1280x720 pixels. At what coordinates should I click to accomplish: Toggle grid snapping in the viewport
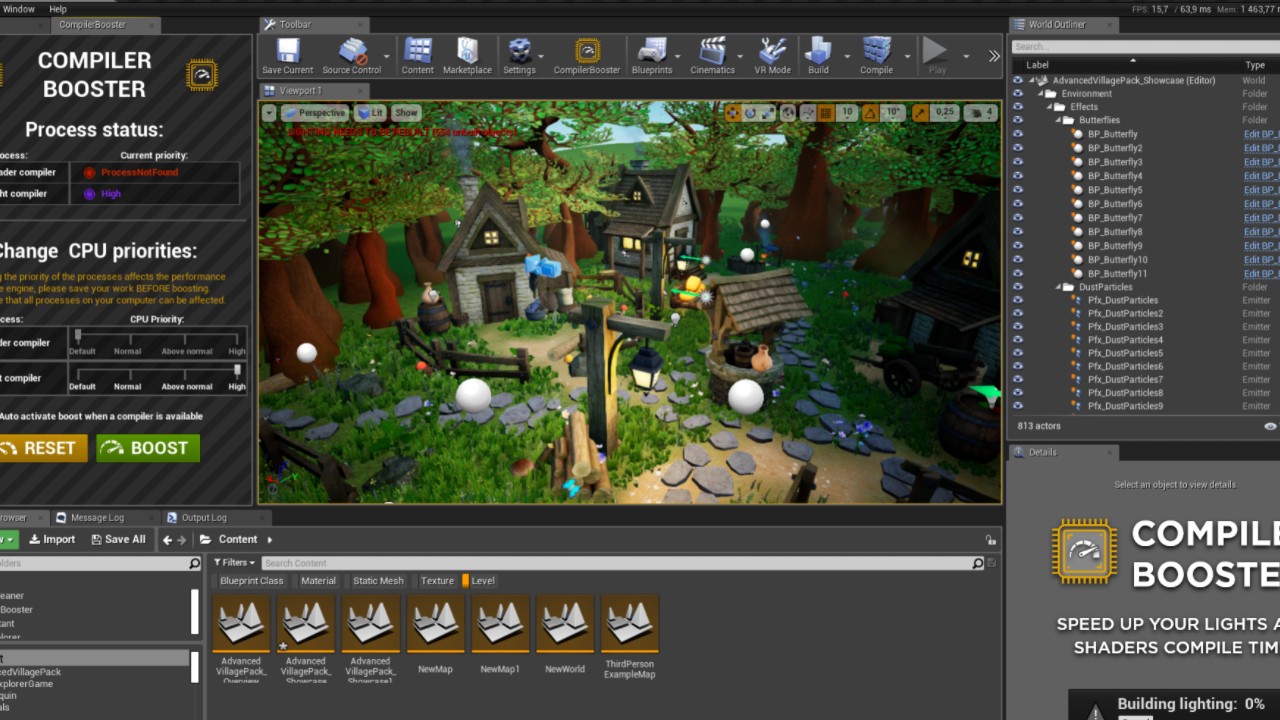[827, 113]
